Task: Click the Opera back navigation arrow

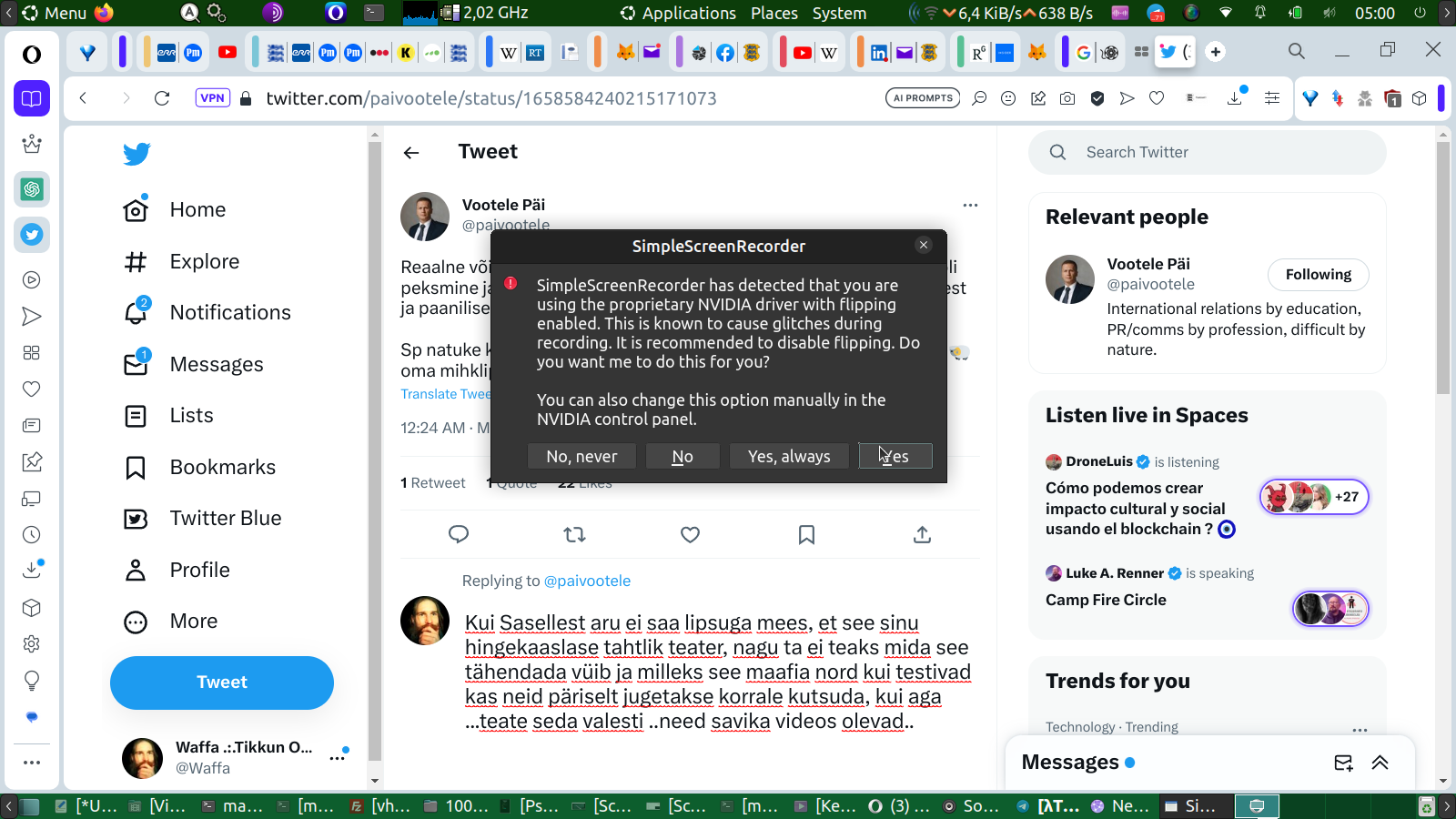Action: tap(83, 98)
